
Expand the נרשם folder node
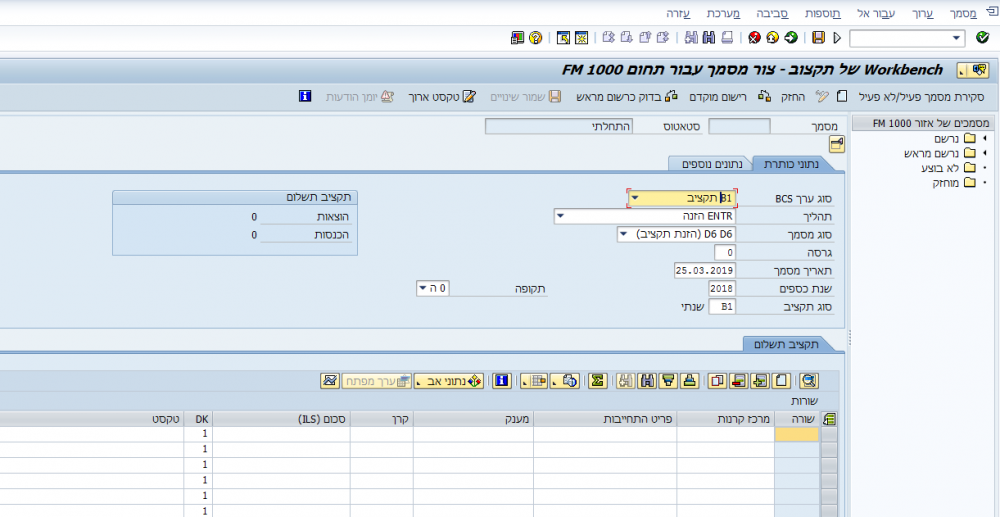(x=985, y=138)
